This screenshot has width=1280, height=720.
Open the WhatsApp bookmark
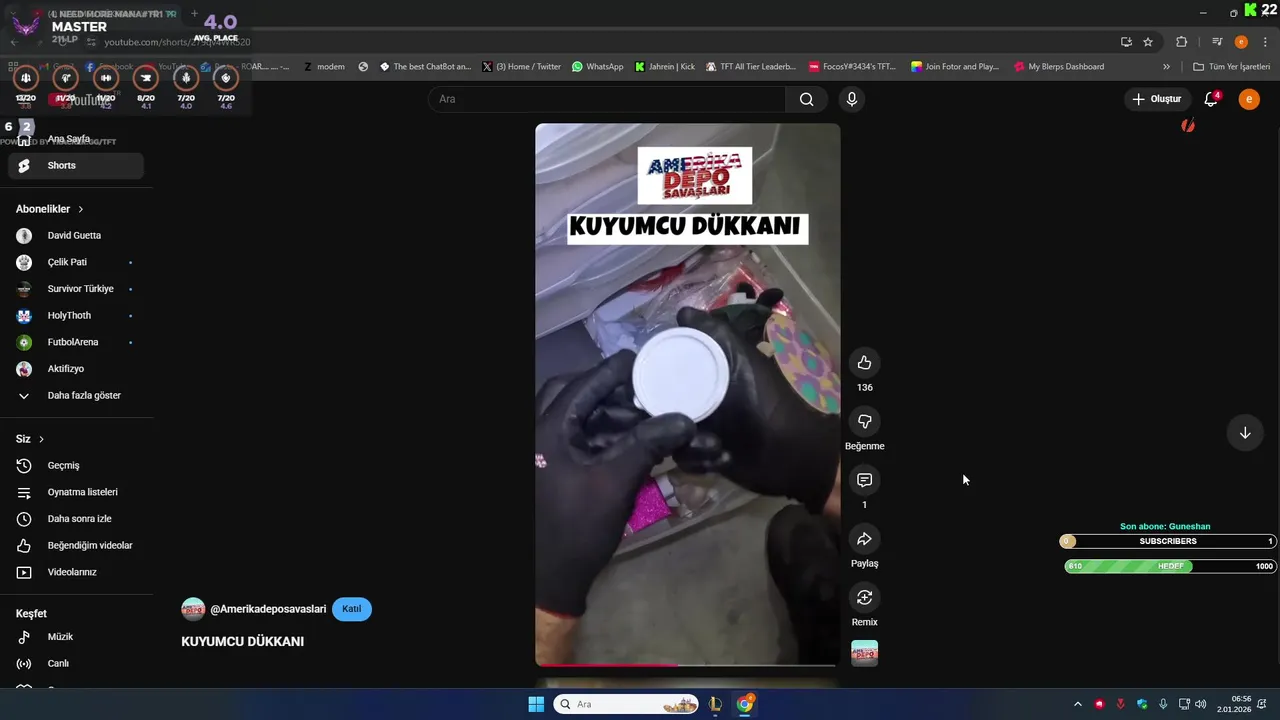[x=597, y=67]
